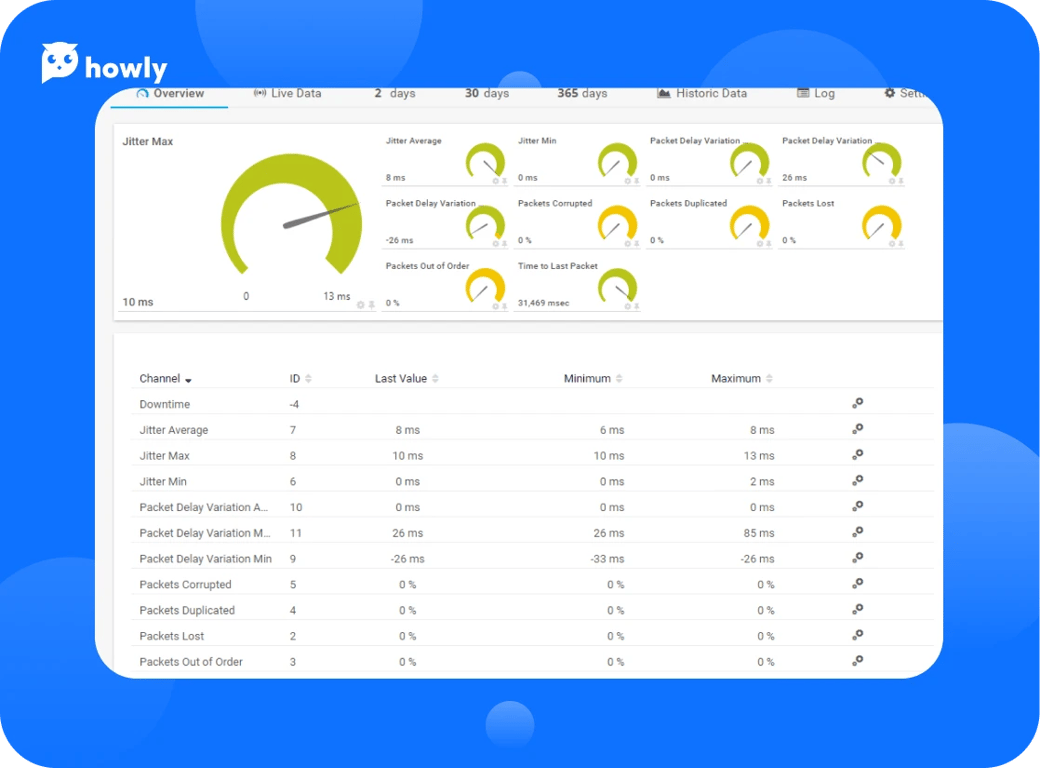Open the Historic Data tab

pos(701,93)
